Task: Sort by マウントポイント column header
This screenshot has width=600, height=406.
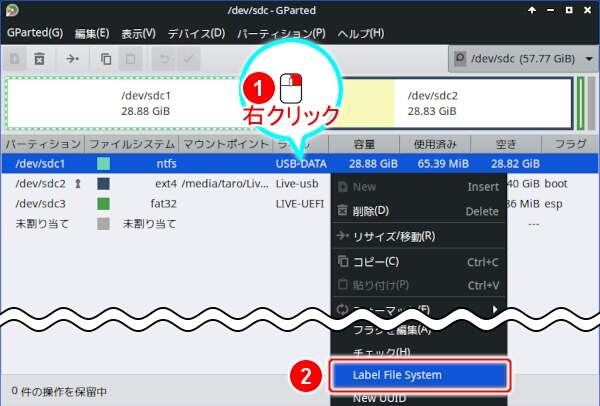Action: [226, 144]
